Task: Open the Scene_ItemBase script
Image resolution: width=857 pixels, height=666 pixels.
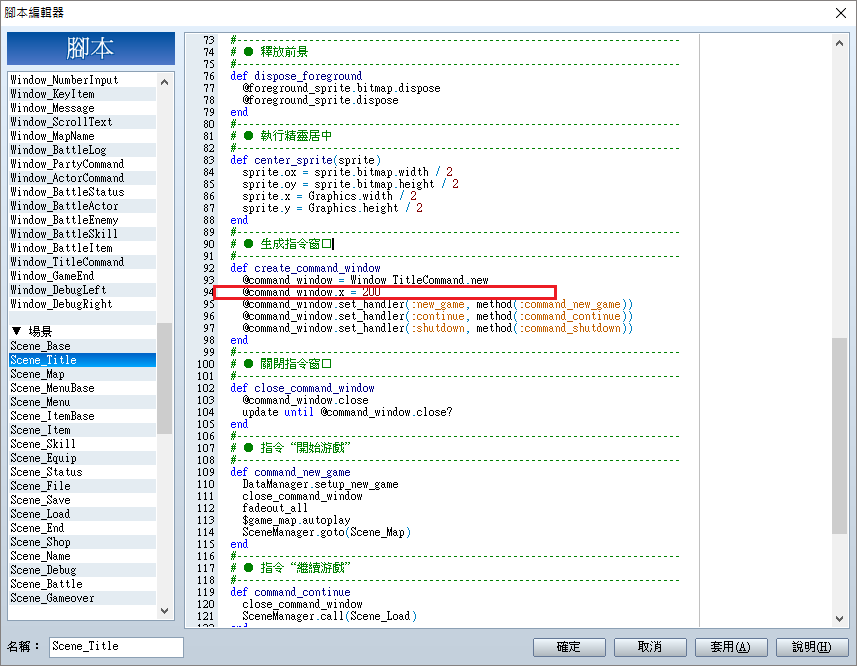Action: [83, 416]
